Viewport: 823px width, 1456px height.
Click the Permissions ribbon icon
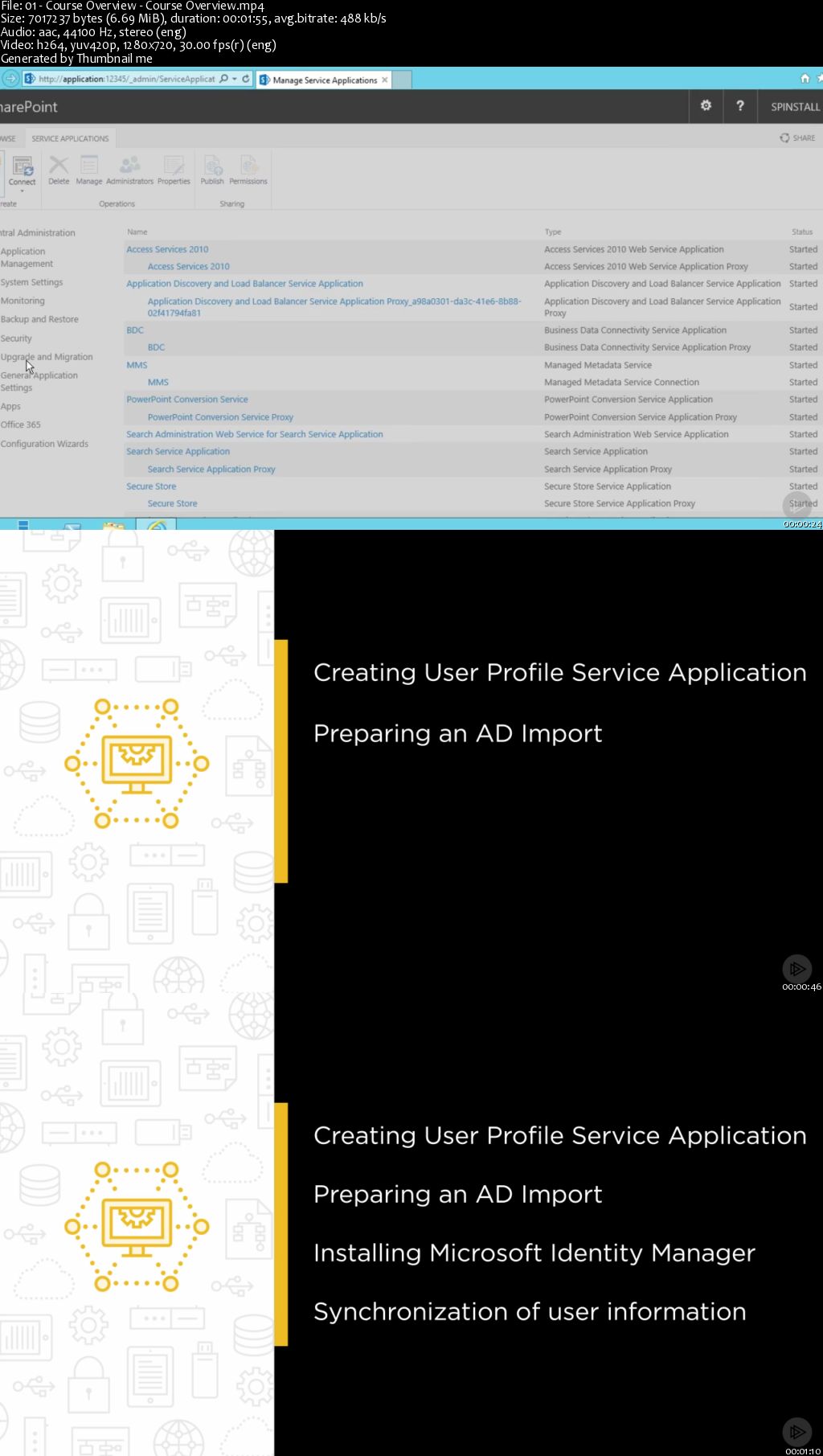pos(249,166)
